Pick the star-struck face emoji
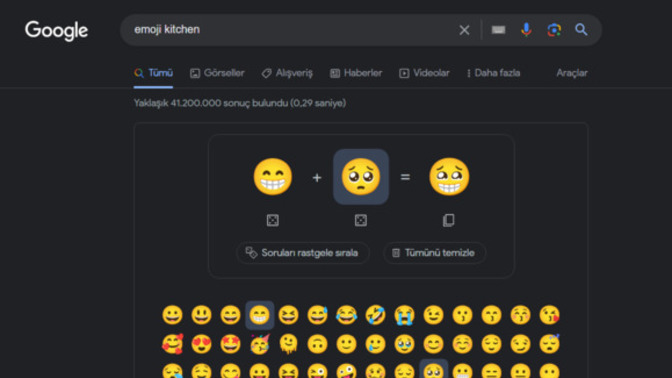The height and width of the screenshot is (378, 672). [x=230, y=344]
